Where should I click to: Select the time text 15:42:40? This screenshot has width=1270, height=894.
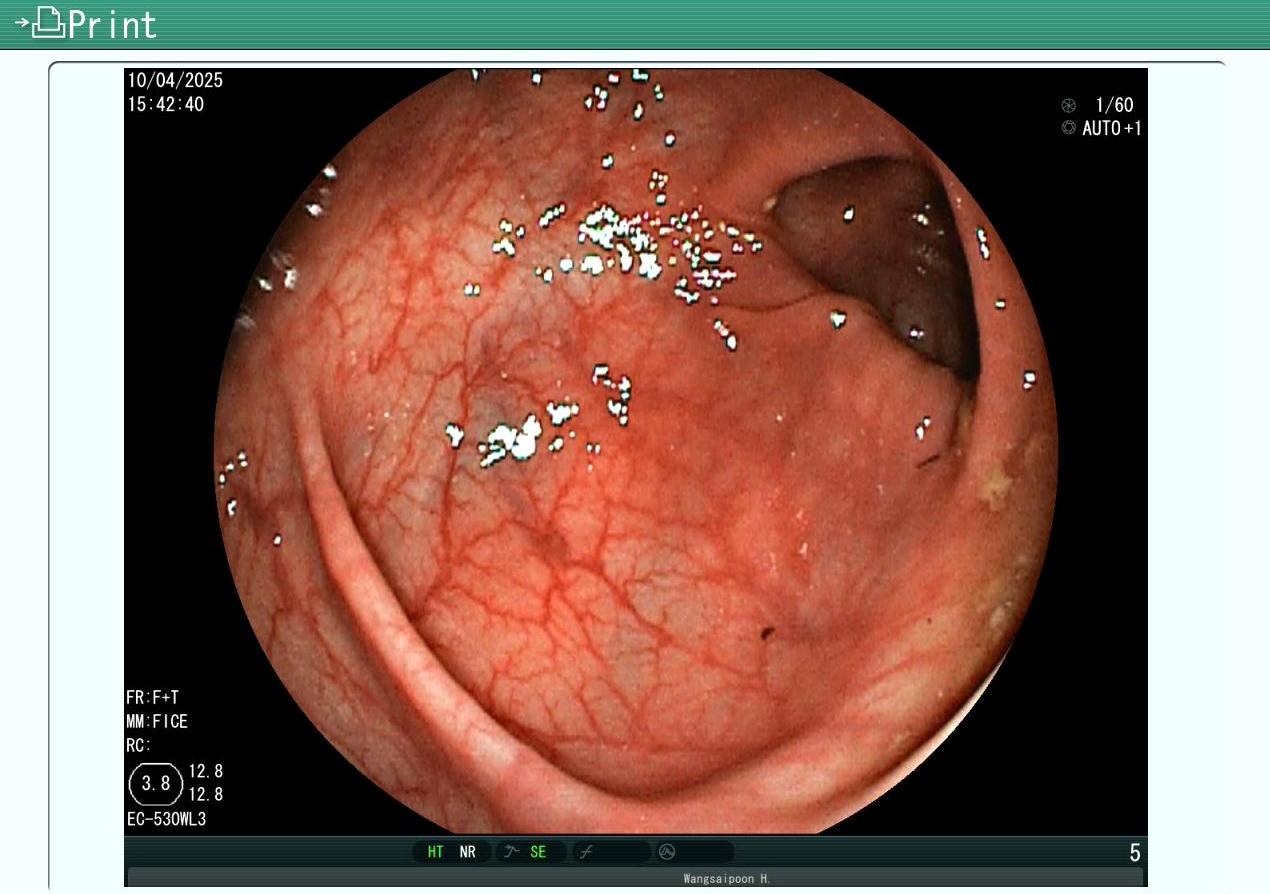(x=165, y=104)
